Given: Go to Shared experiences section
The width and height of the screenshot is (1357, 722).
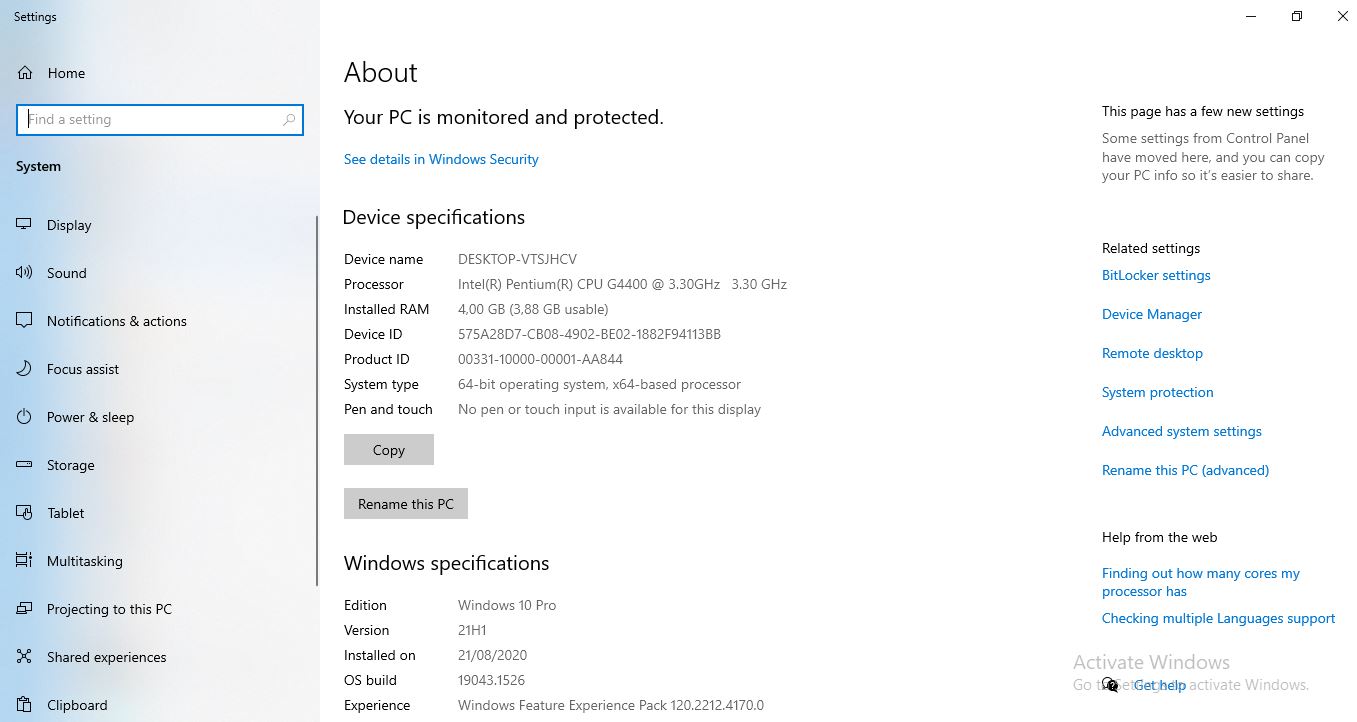Looking at the screenshot, I should (106, 657).
